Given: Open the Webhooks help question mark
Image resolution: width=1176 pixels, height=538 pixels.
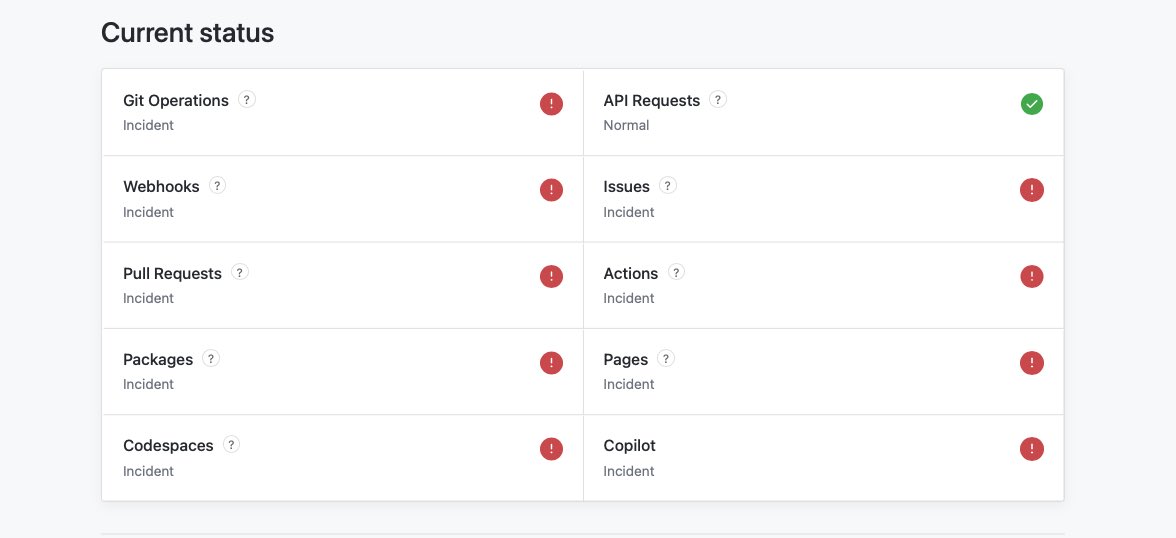Looking at the screenshot, I should [218, 185].
